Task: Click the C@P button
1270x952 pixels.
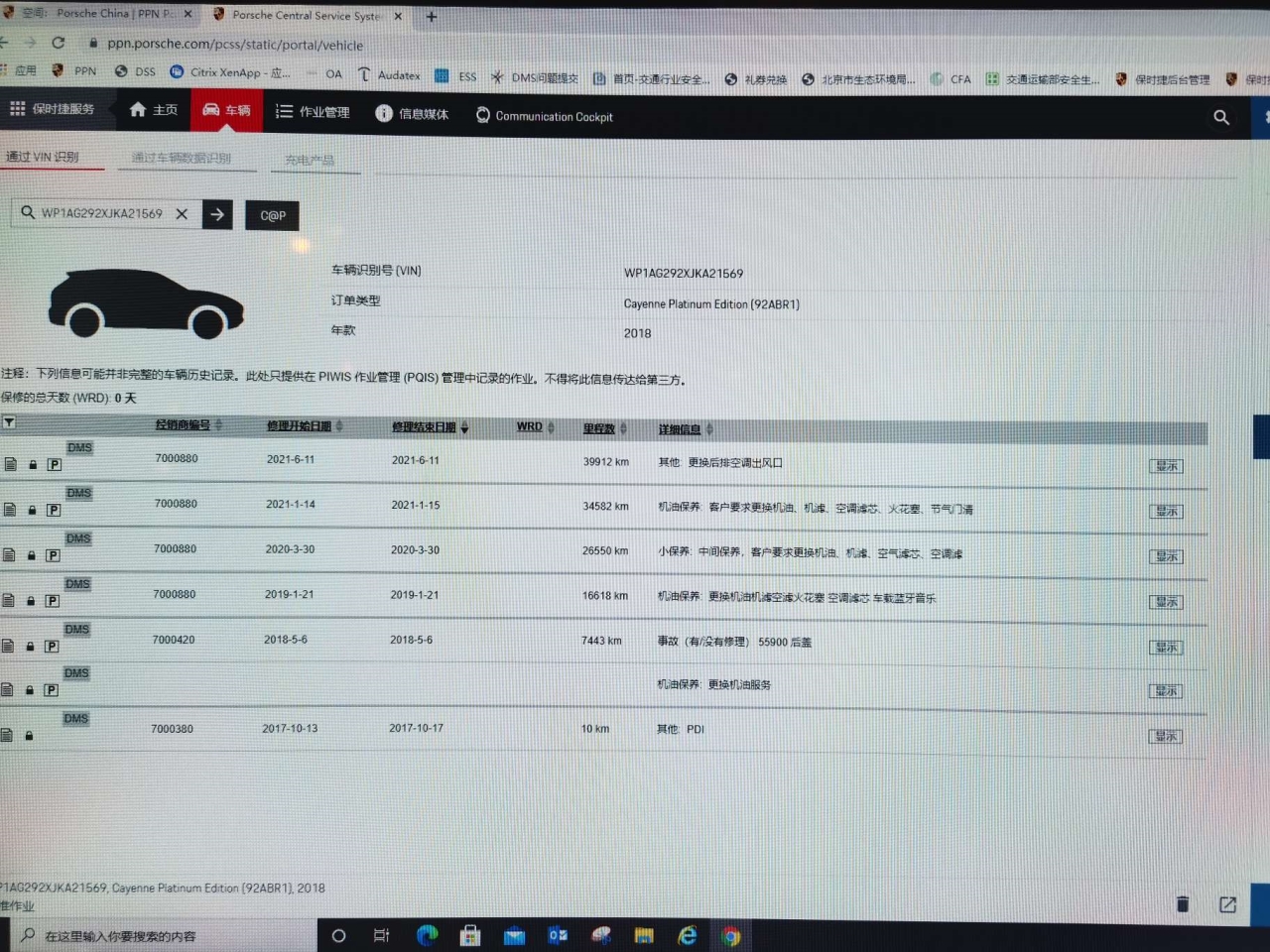Action: (273, 215)
